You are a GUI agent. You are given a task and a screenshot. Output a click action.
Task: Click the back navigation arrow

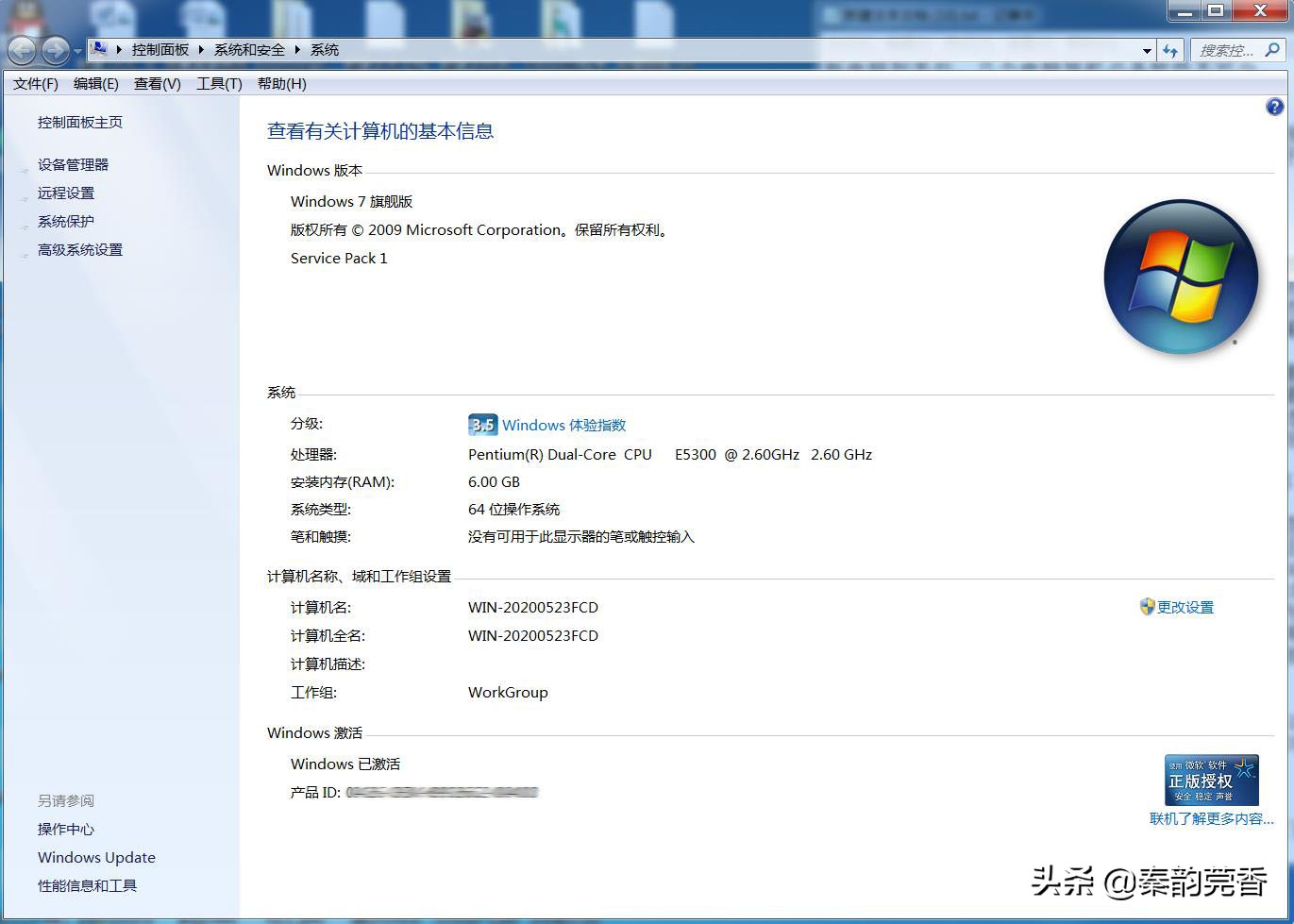pos(21,50)
